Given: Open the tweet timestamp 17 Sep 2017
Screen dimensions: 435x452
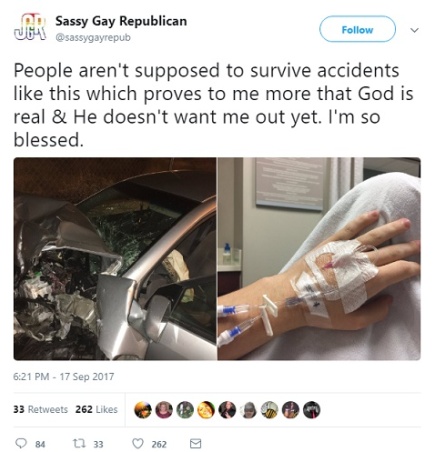Looking at the screenshot, I should point(64,377).
